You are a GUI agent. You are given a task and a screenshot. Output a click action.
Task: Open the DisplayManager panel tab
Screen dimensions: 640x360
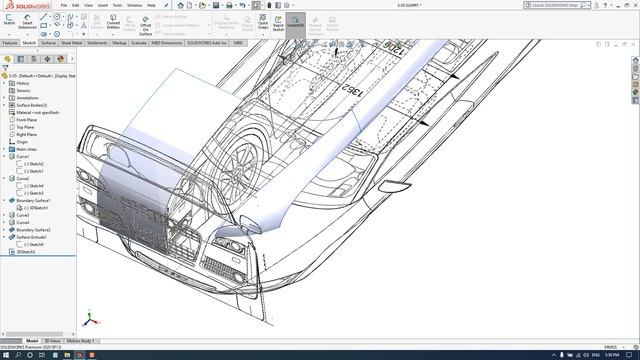(61, 59)
